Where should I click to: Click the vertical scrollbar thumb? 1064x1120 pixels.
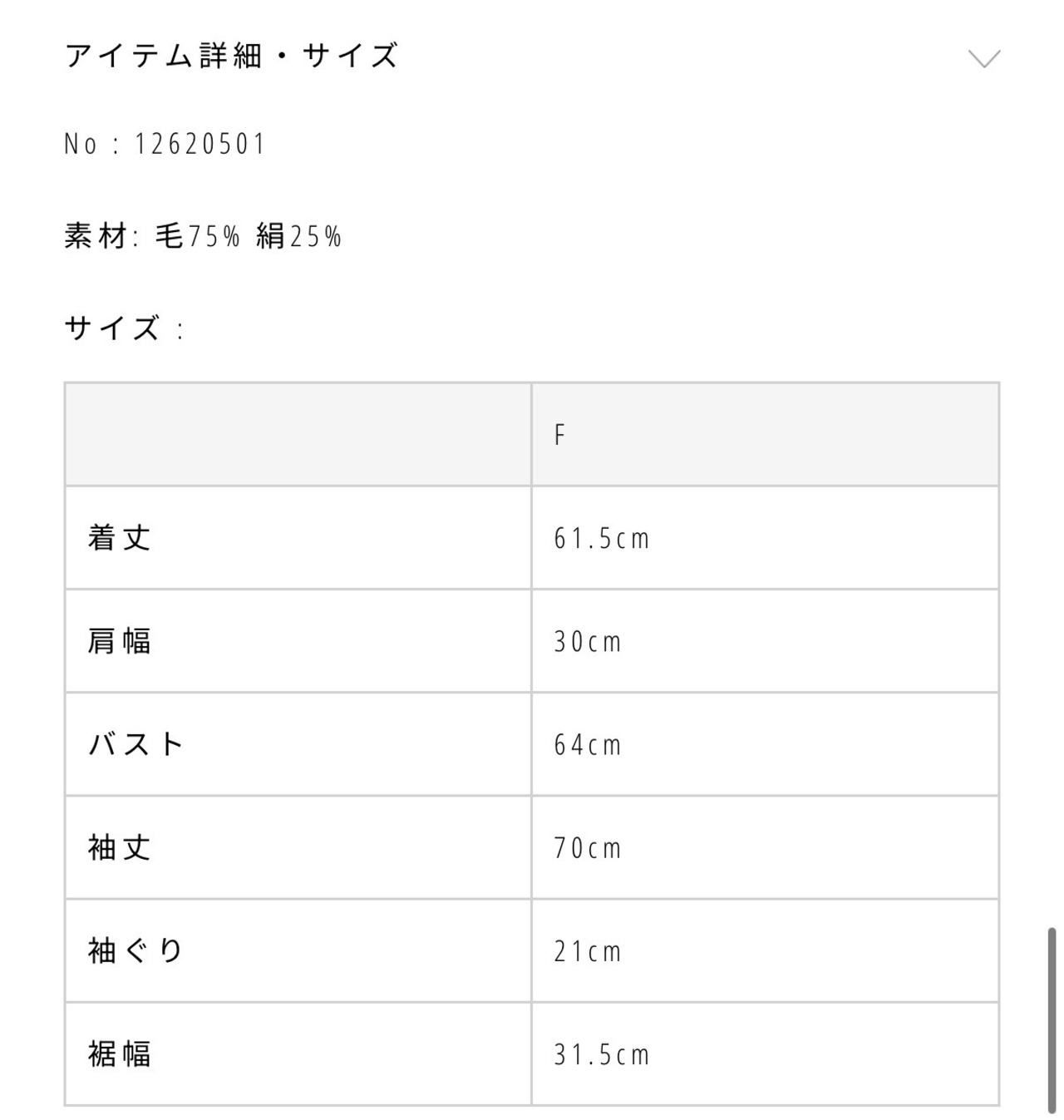1052,1020
